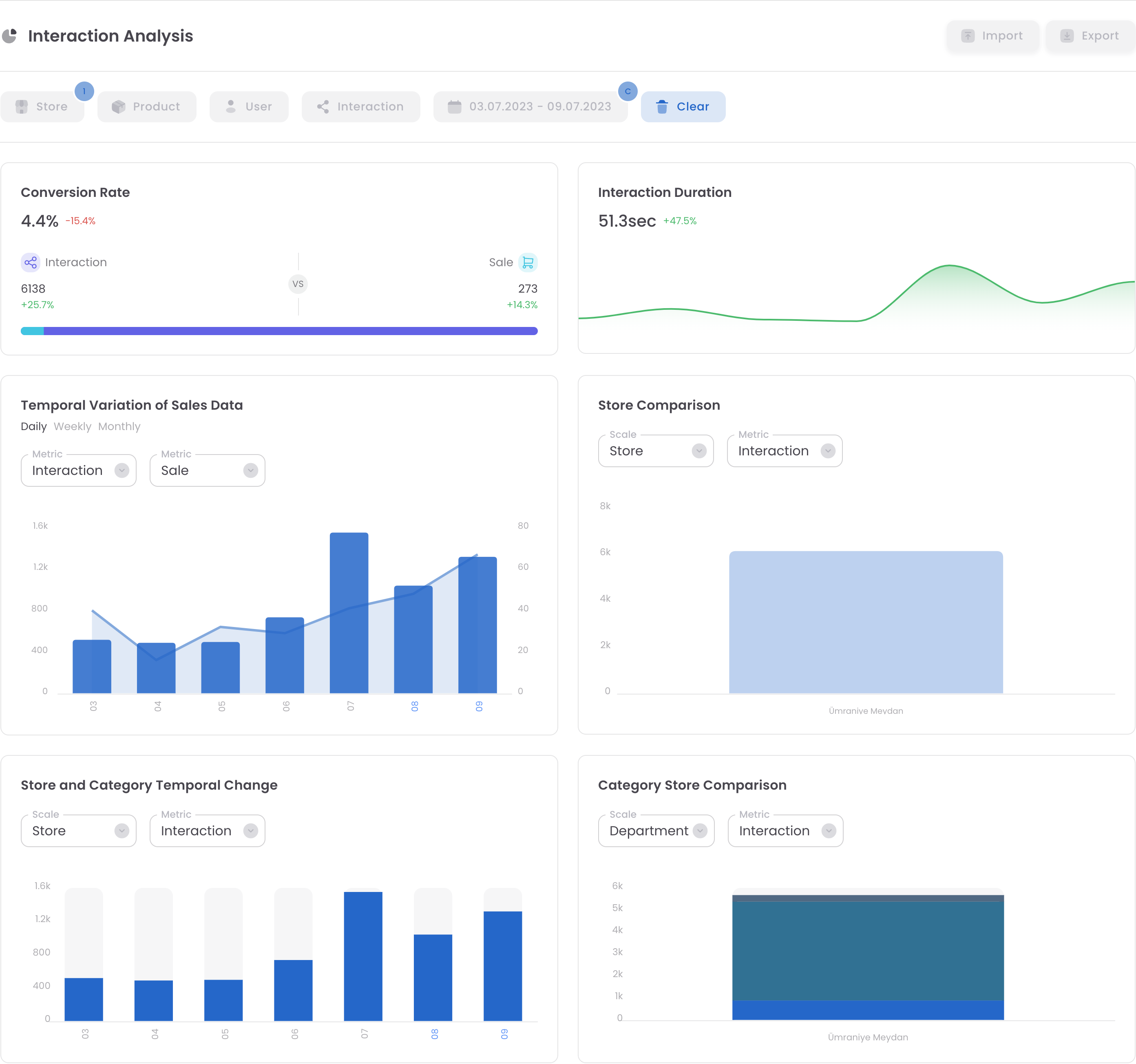Click the User person icon in filter bar
The image size is (1136, 1064).
tap(231, 106)
